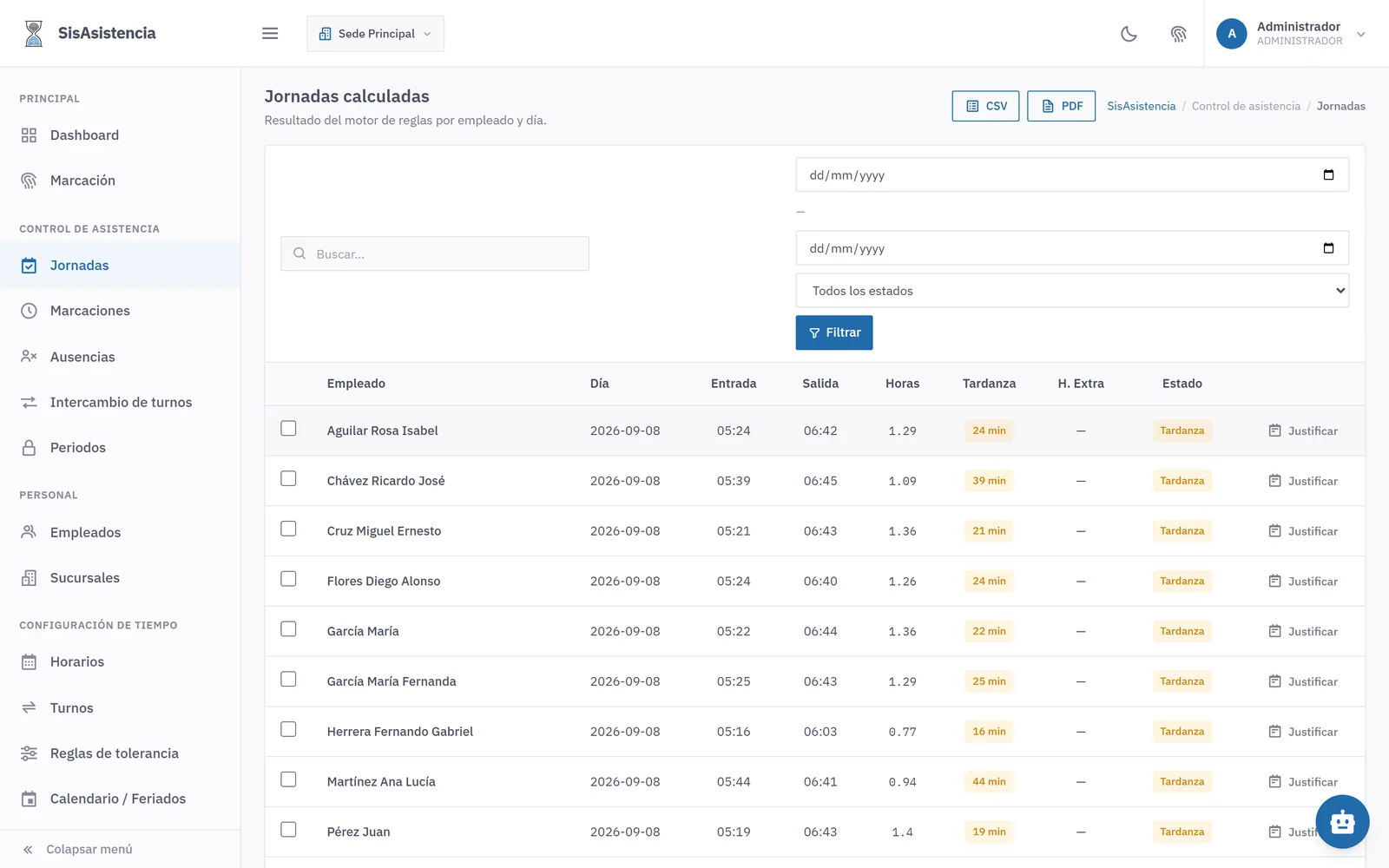Click the 44 min tardanza badge
Image resolution: width=1389 pixels, height=868 pixels.
[989, 781]
